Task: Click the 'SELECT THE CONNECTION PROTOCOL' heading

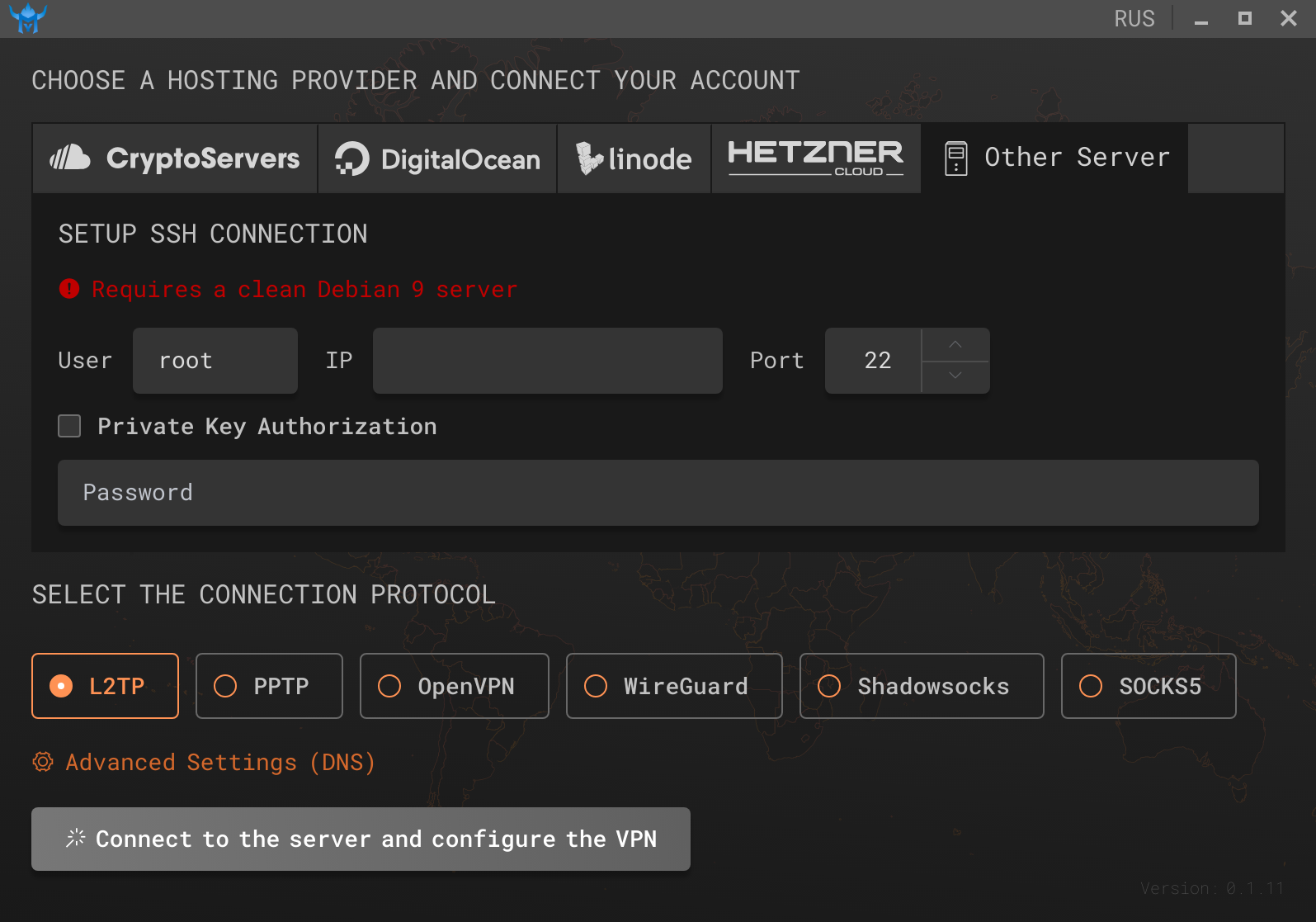Action: click(x=264, y=594)
